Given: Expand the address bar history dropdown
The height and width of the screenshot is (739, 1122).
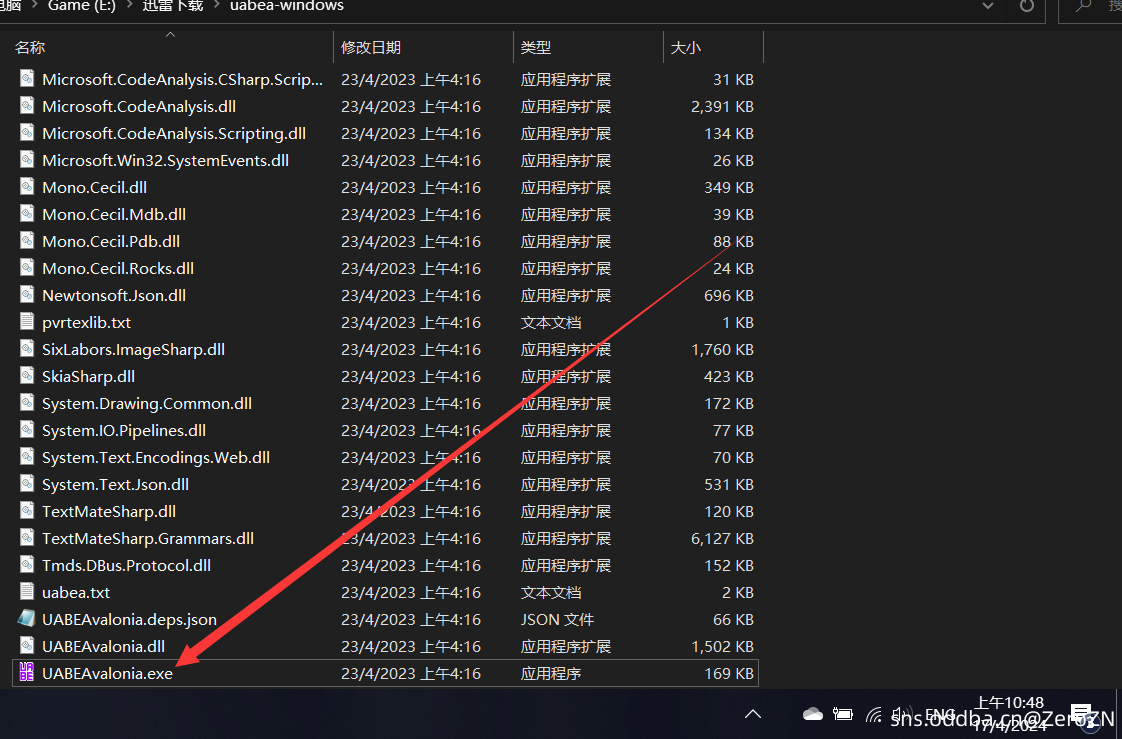Looking at the screenshot, I should pyautogui.click(x=989, y=7).
